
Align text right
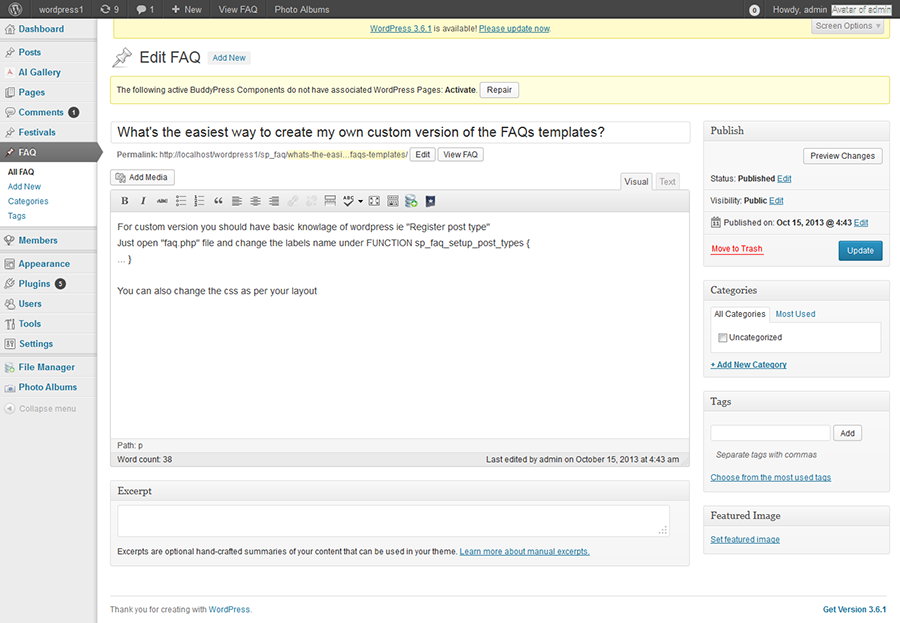pos(274,201)
